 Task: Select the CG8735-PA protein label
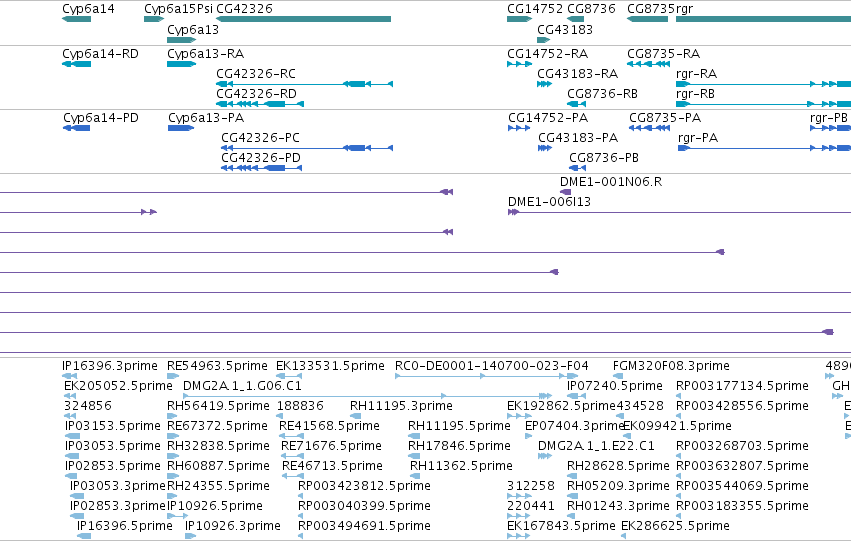(665, 118)
